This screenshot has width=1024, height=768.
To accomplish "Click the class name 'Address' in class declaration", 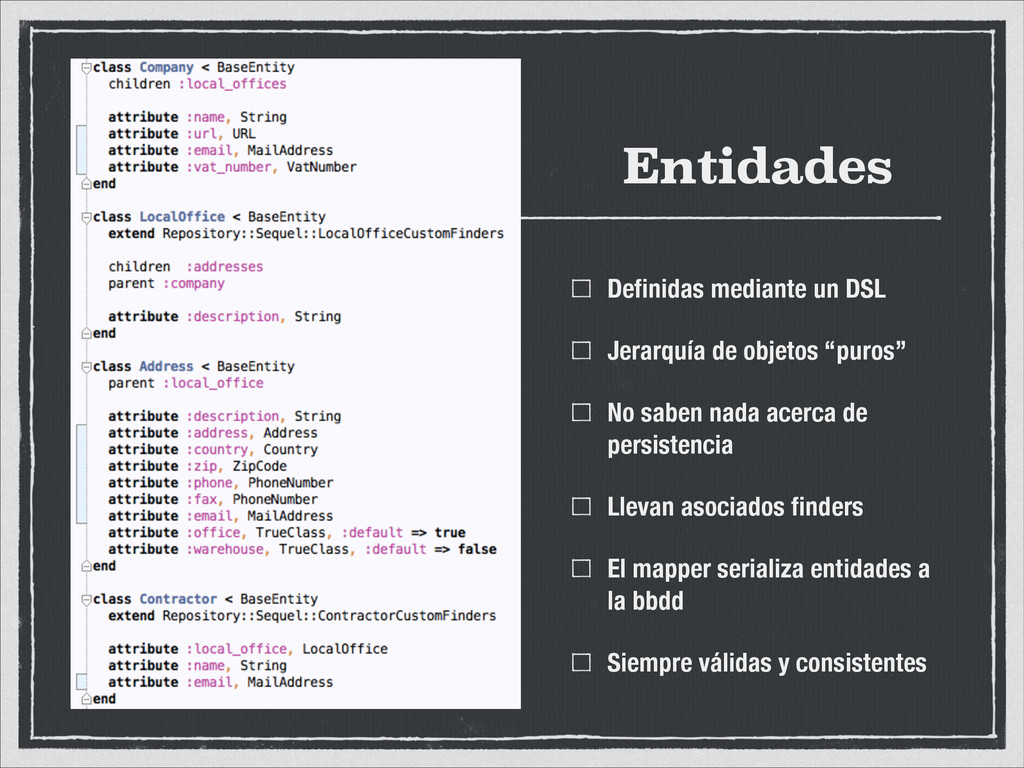I will pos(167,366).
